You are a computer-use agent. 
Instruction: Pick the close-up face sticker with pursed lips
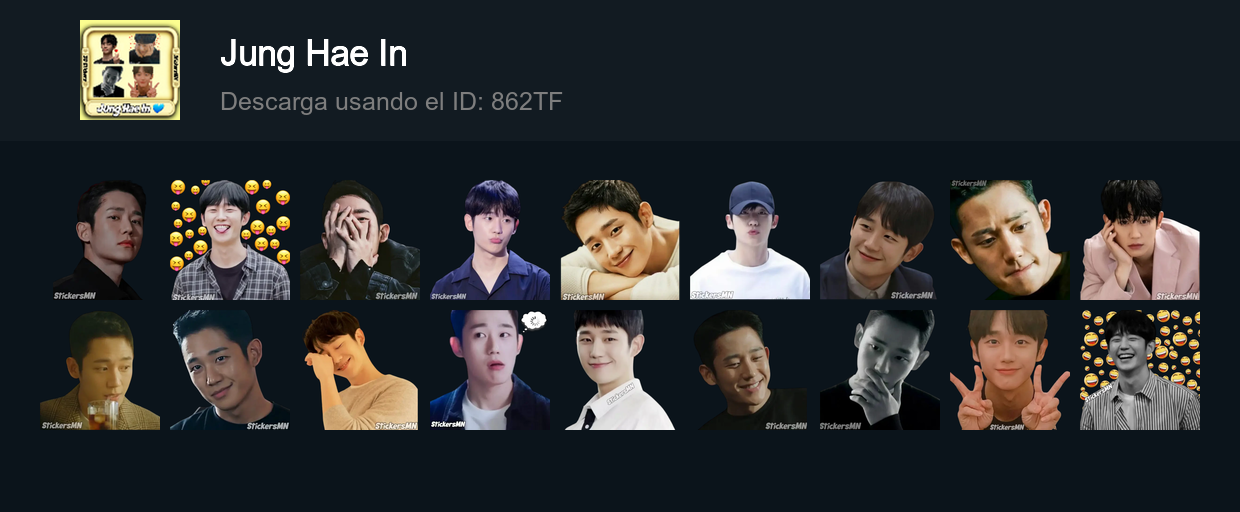(1010, 240)
